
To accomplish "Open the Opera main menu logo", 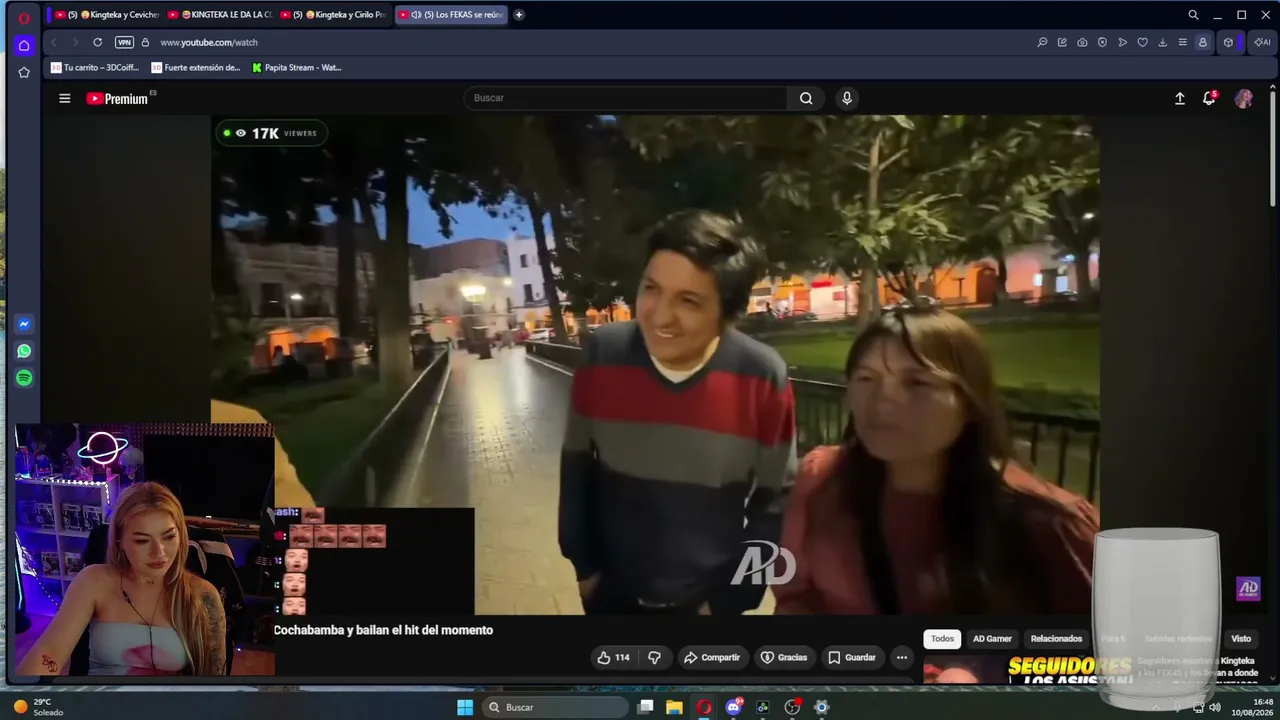I will (24, 17).
